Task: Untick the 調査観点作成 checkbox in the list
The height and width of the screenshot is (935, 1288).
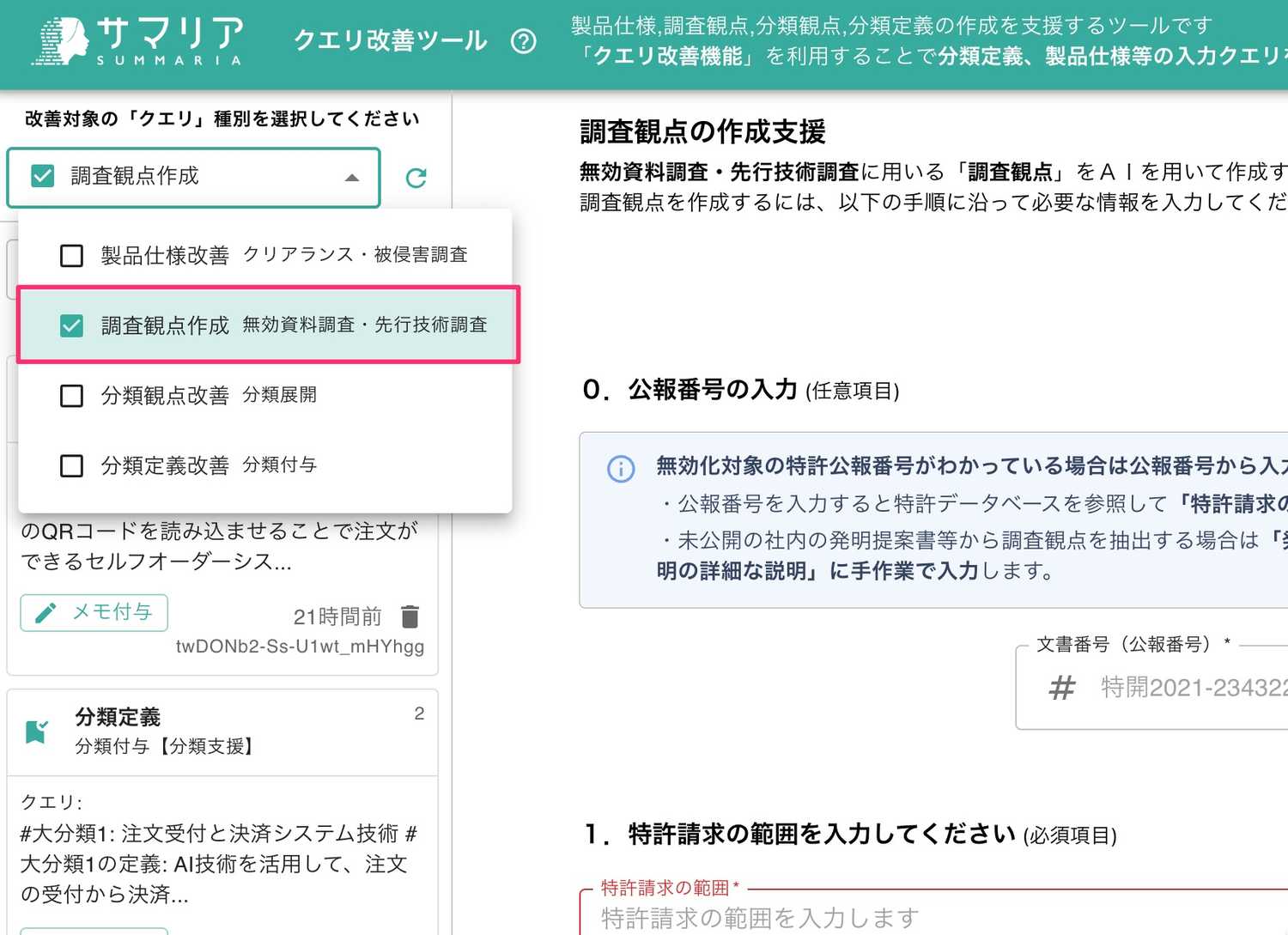Action: coord(71,326)
